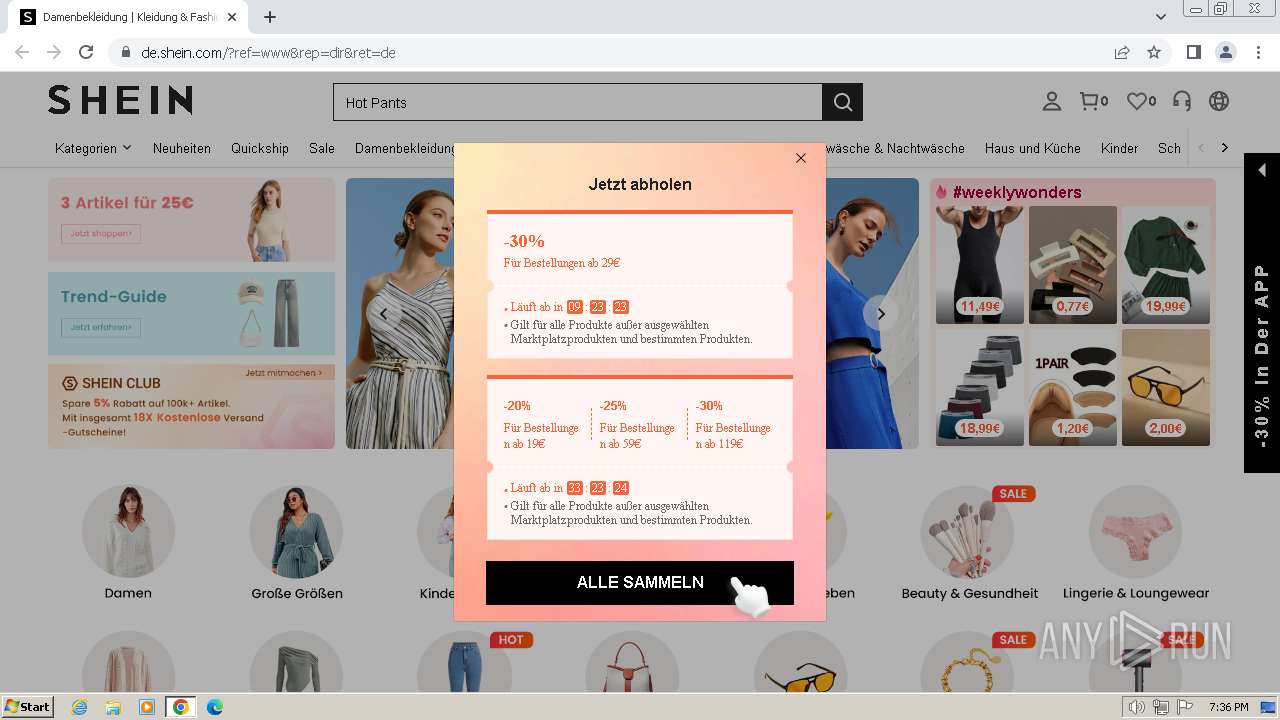Select the -30% ab 29€ coupon
Screen dimensions: 1280x720
[x=640, y=285]
